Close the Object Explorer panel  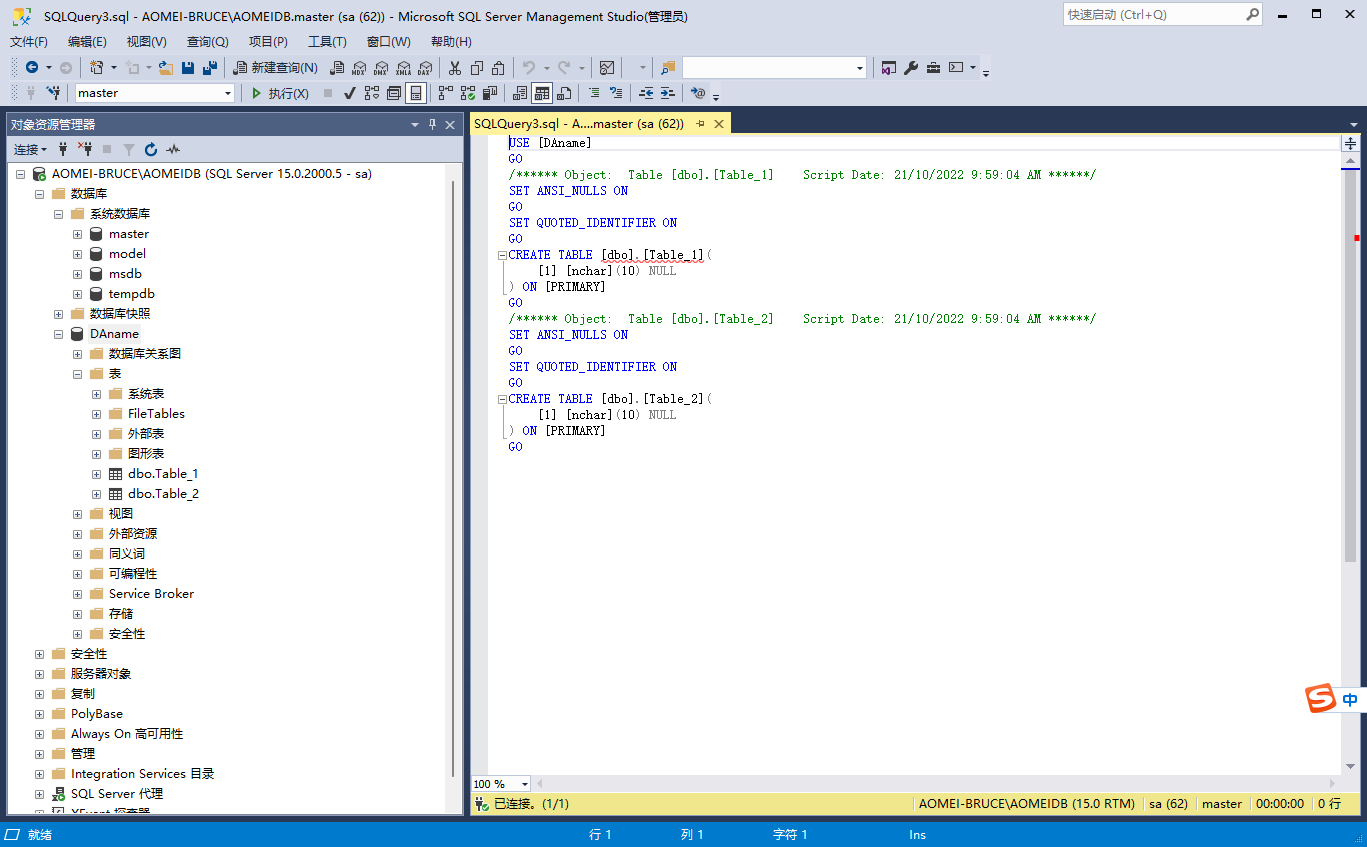pos(450,125)
